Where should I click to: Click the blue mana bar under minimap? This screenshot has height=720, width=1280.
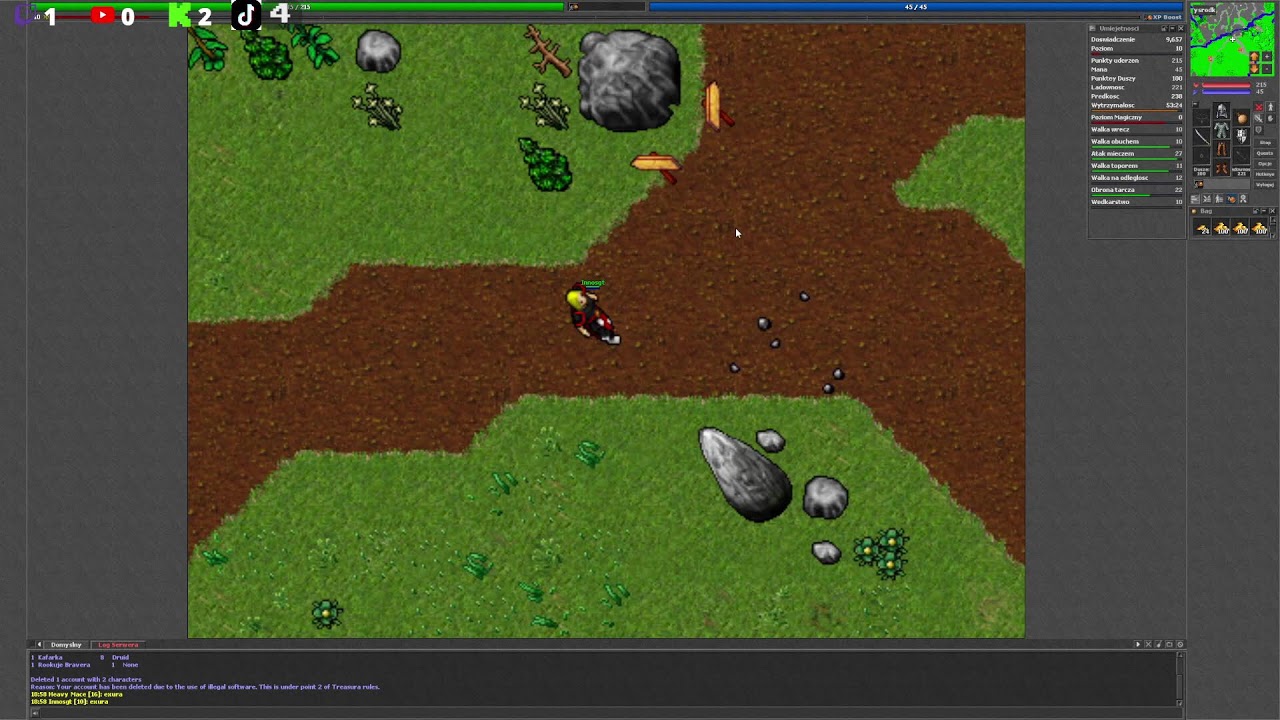tap(1226, 92)
